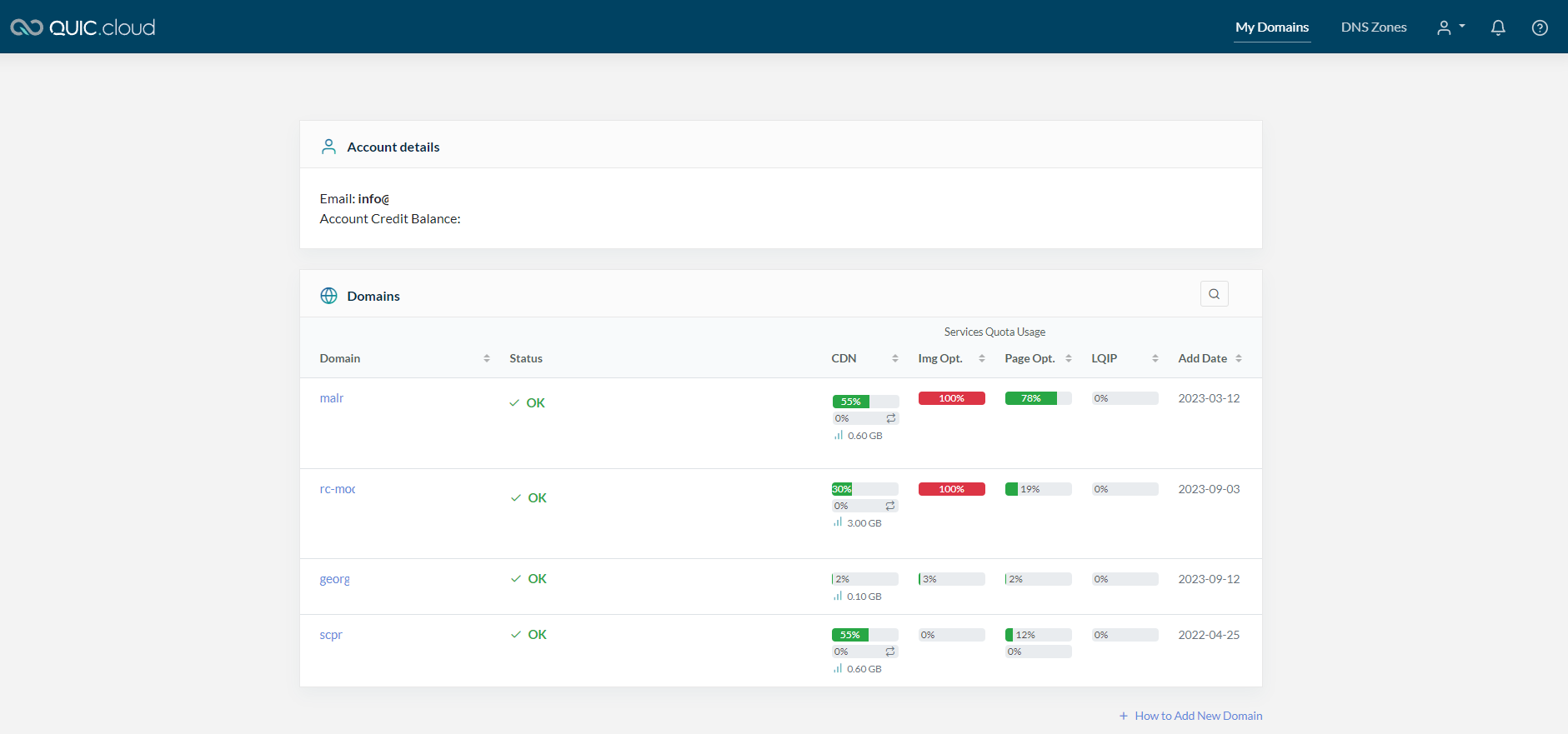Click the recurring icon in malr CDN row
1568x734 pixels.
[891, 418]
